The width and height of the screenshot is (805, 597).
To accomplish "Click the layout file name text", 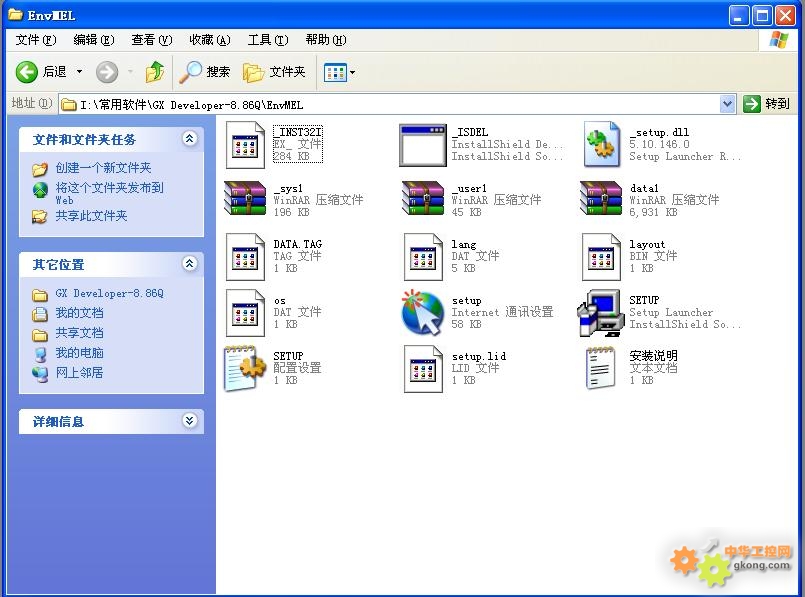I will [x=647, y=244].
